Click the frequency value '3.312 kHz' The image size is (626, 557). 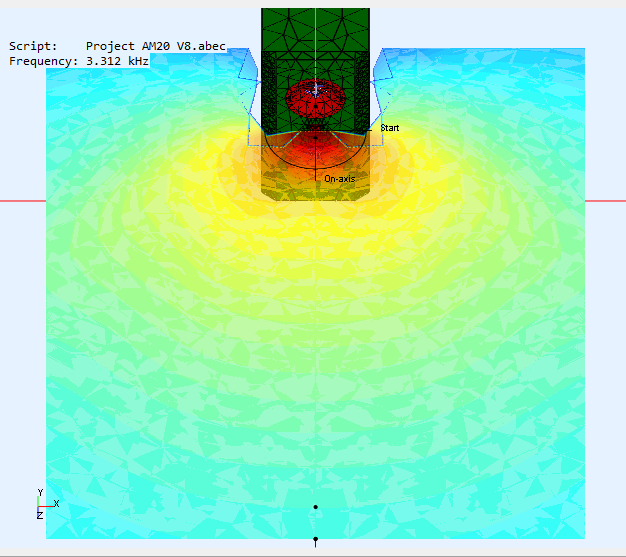pyautogui.click(x=117, y=61)
